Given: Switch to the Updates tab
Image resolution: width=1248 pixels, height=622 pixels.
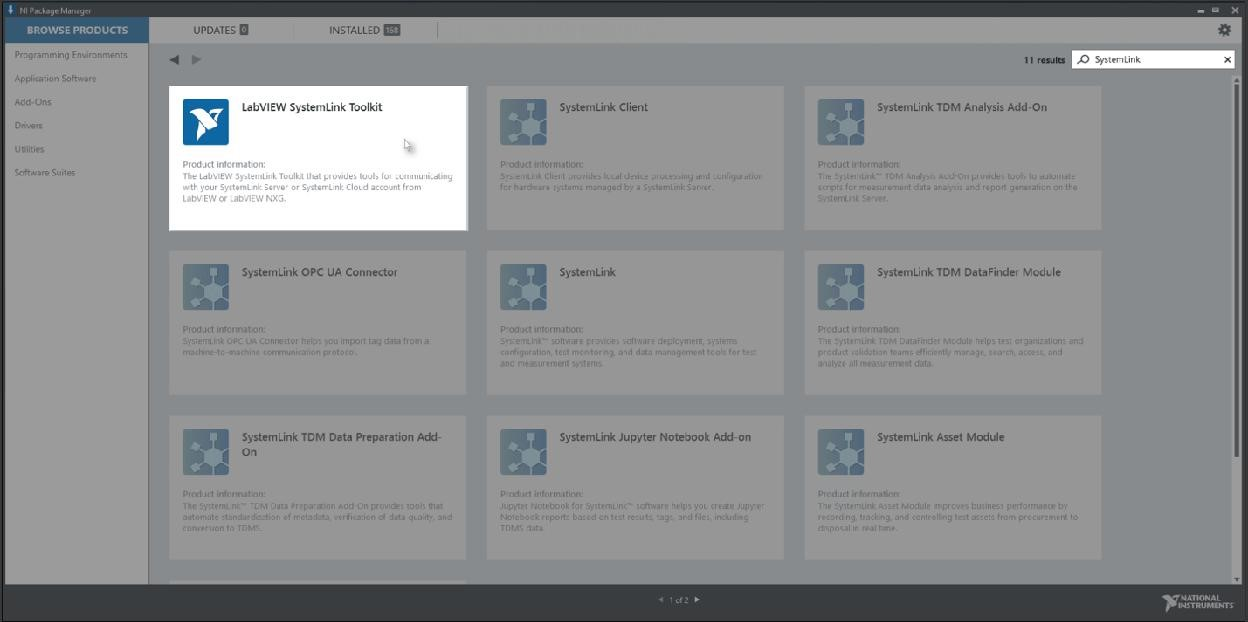Looking at the screenshot, I should pos(220,30).
